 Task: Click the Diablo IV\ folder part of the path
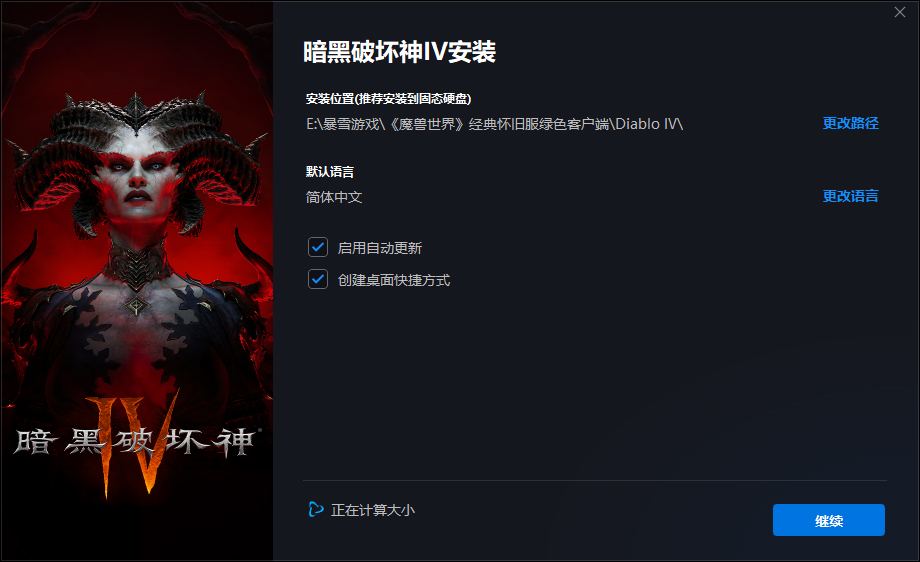650,124
